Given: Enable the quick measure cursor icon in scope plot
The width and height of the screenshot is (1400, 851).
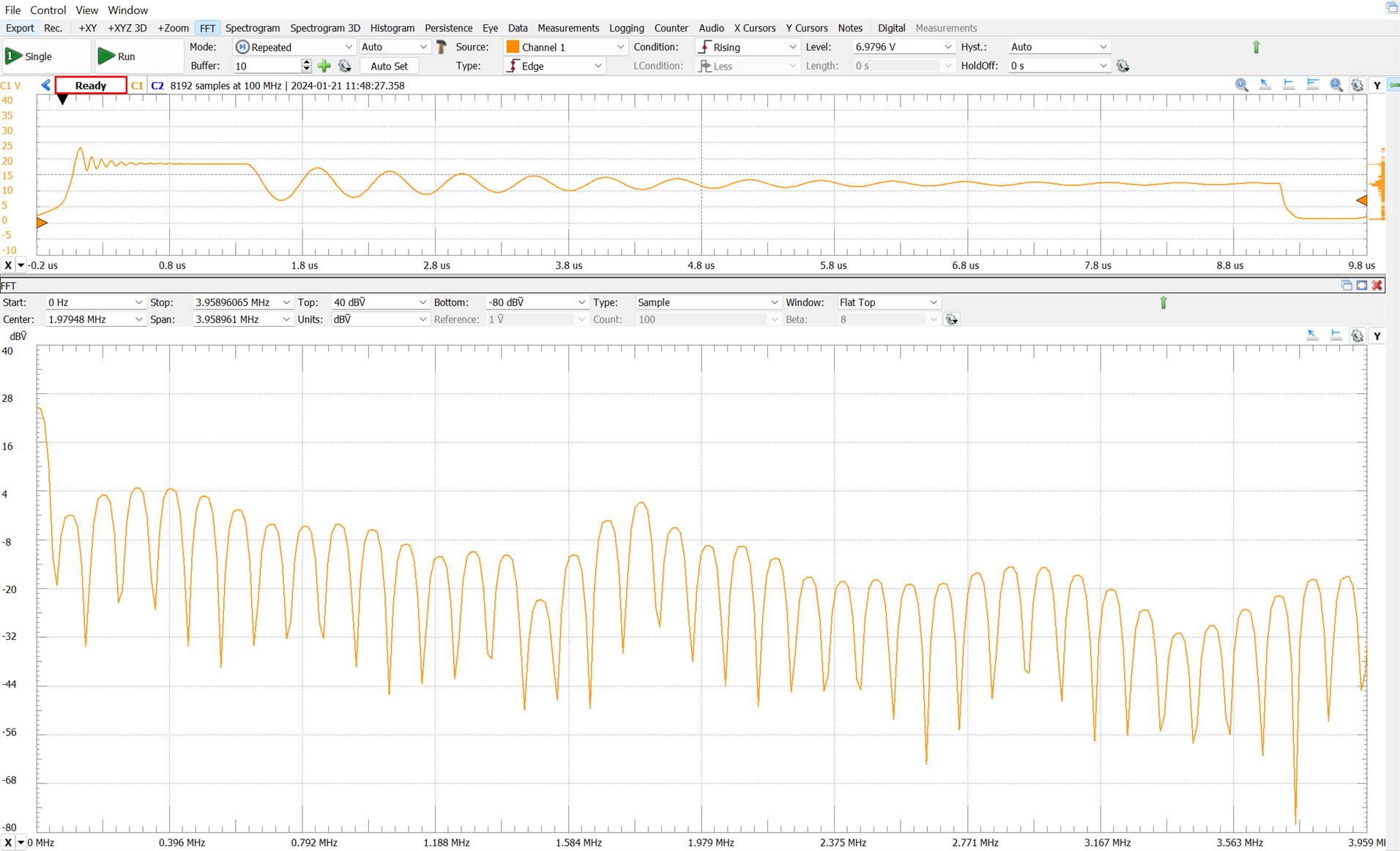Looking at the screenshot, I should click(1265, 85).
